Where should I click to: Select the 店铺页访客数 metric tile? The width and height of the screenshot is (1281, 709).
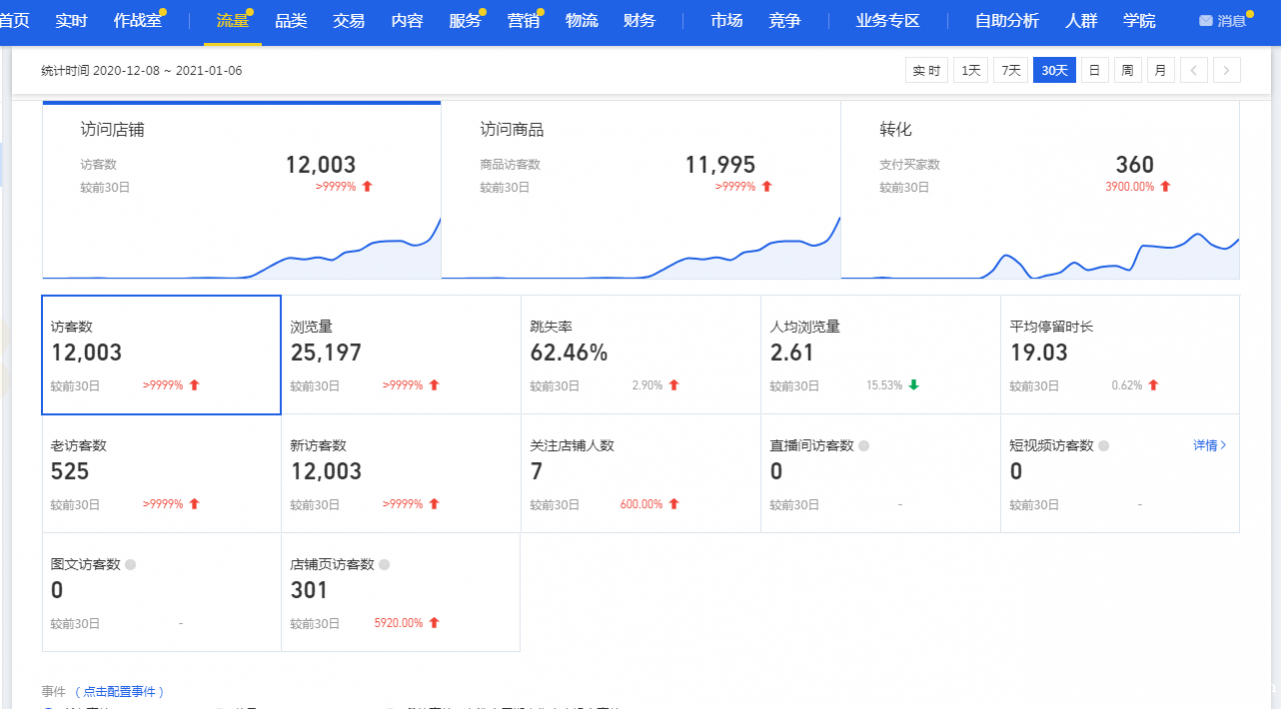[x=401, y=593]
